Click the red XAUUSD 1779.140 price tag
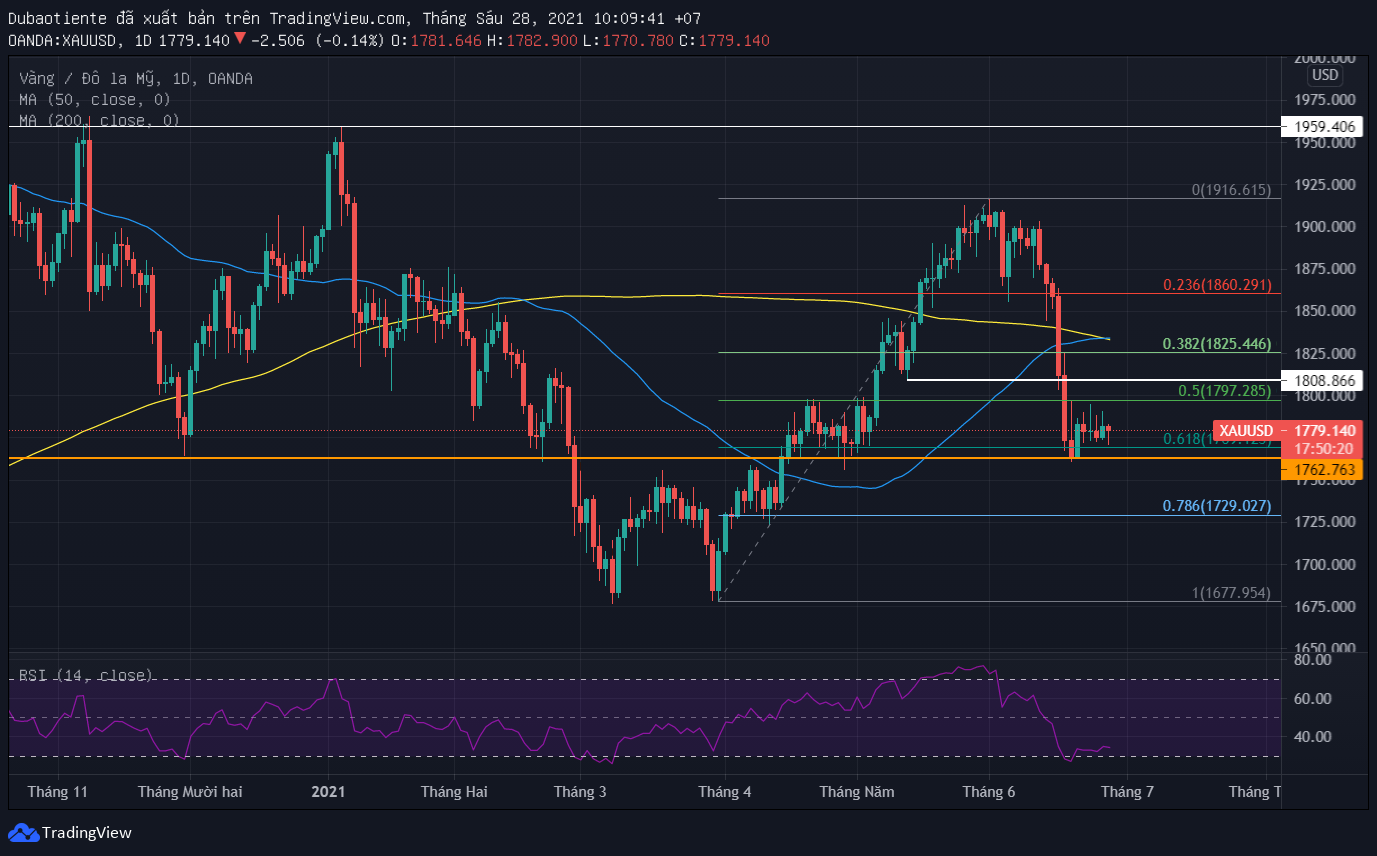 tap(1290, 430)
